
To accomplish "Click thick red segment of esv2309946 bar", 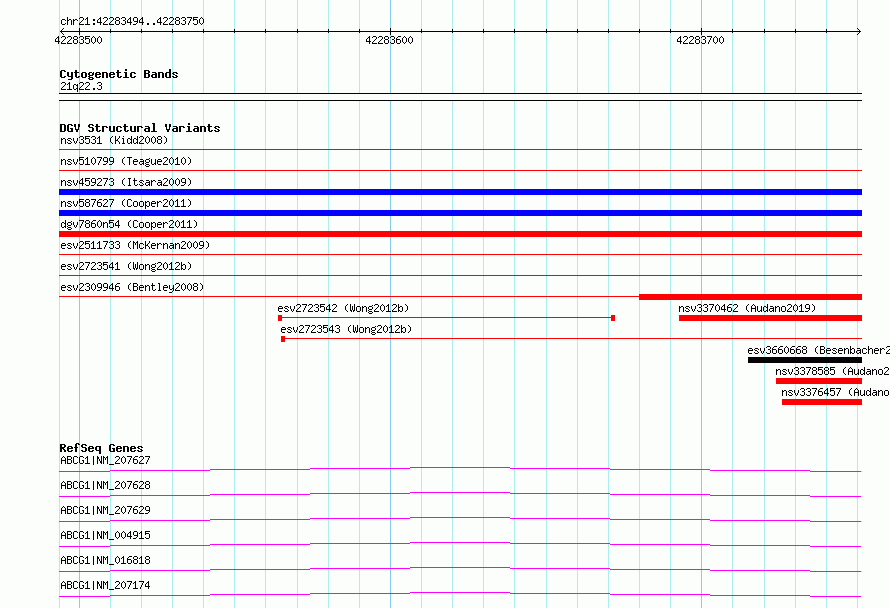I will point(750,297).
